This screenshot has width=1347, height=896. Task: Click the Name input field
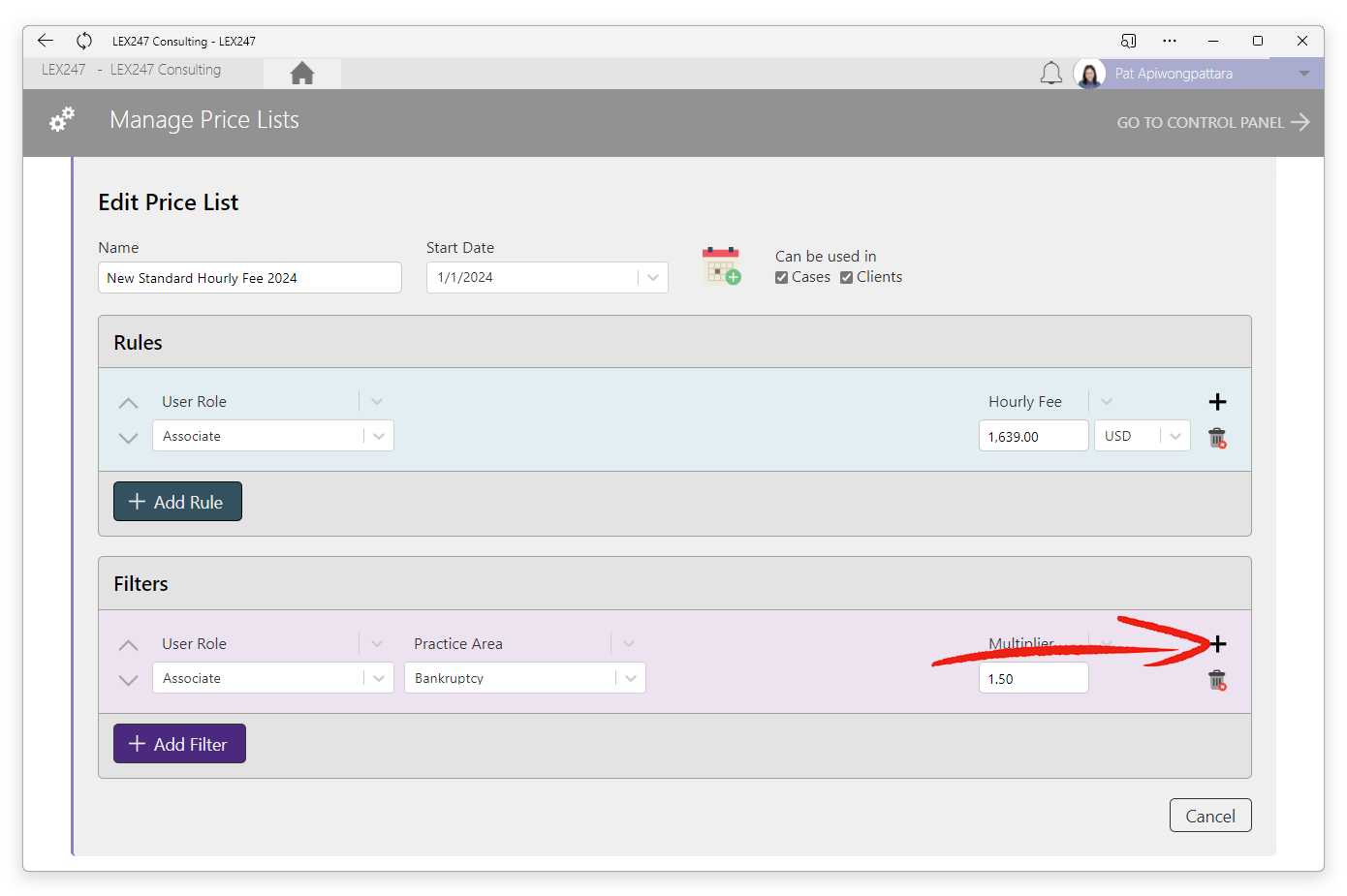(x=250, y=278)
